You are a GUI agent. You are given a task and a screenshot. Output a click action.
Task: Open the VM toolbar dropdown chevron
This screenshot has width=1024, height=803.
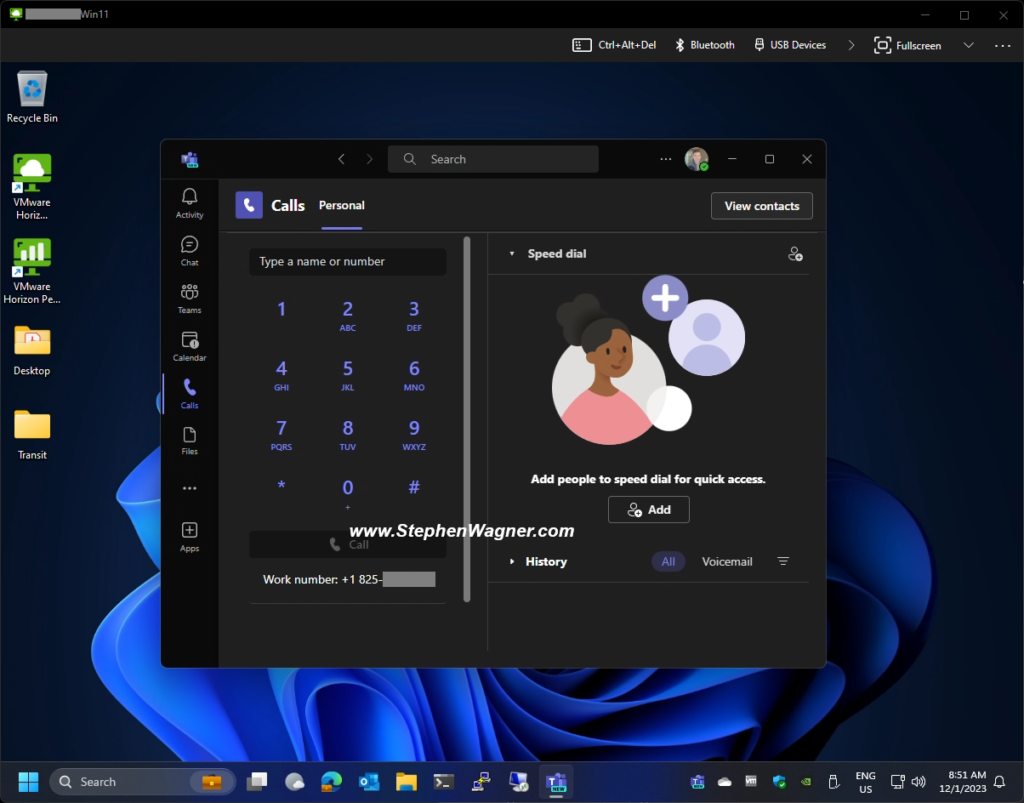(968, 45)
